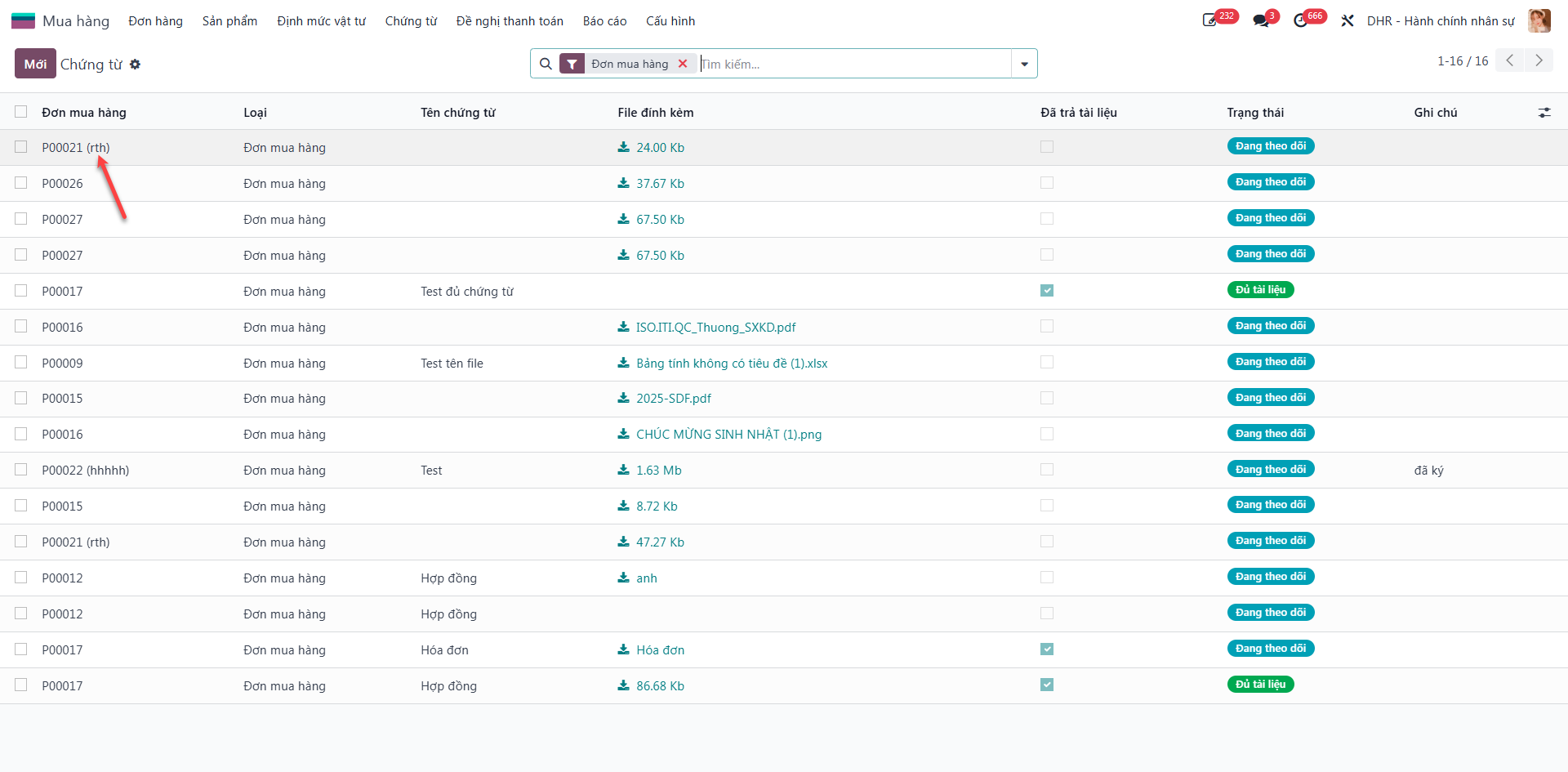The height and width of the screenshot is (772, 1568).
Task: Open the Cấu hình menu
Action: tap(670, 21)
